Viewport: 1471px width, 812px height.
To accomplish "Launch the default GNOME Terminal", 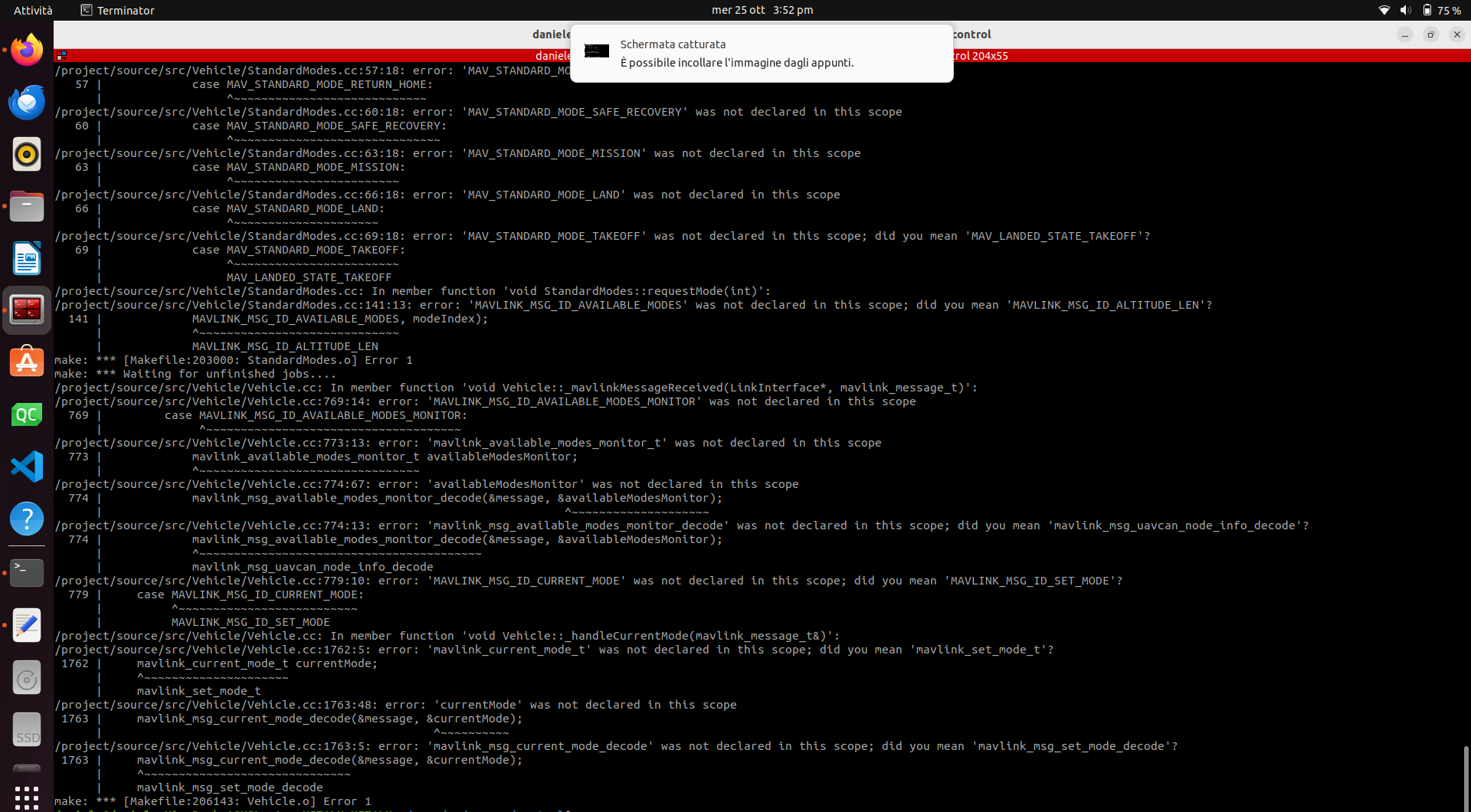I will coord(26,572).
